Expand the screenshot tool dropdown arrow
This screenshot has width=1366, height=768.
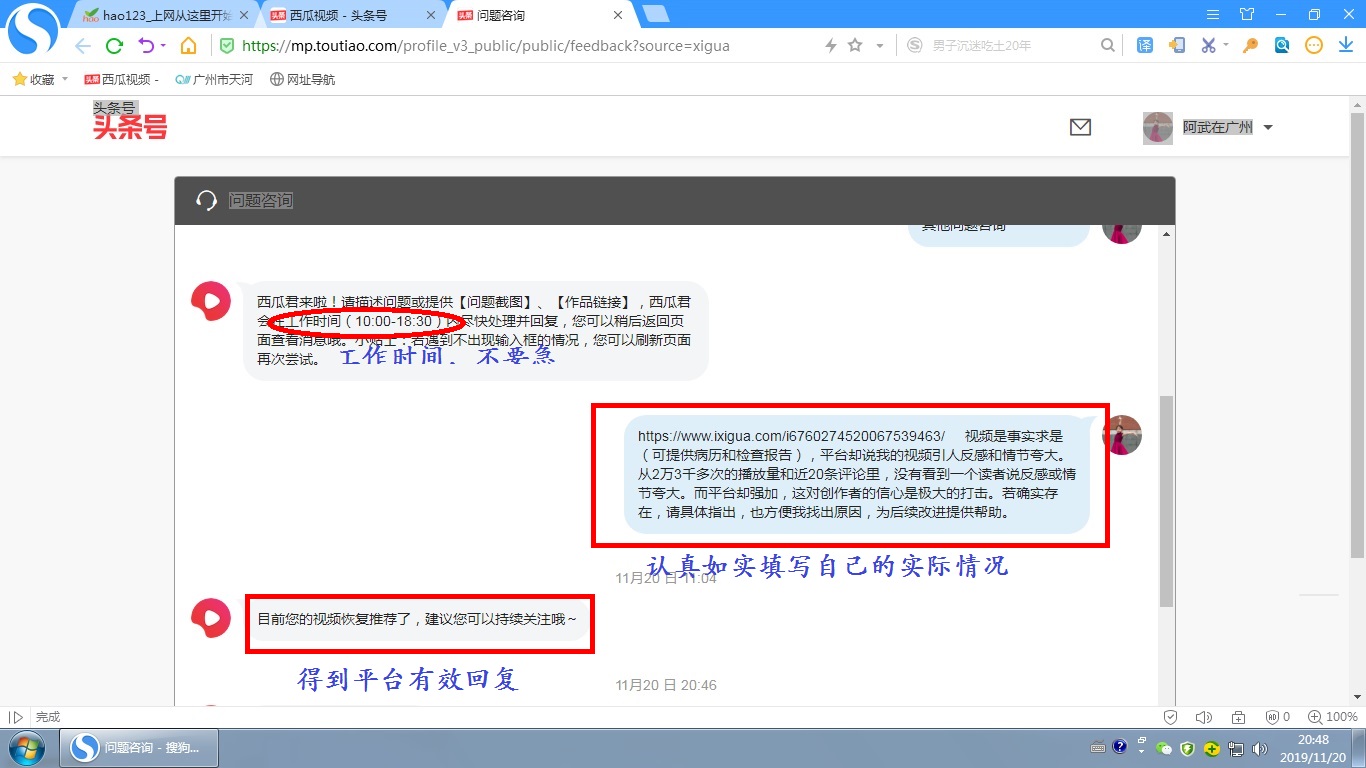tap(1225, 45)
